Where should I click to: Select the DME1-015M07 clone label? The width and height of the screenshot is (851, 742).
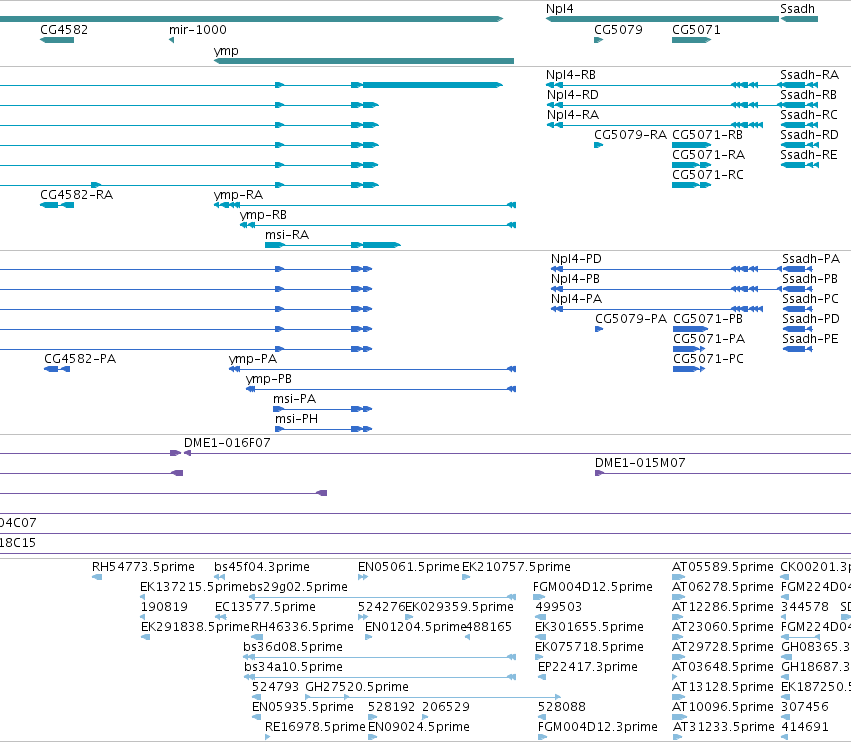(640, 464)
